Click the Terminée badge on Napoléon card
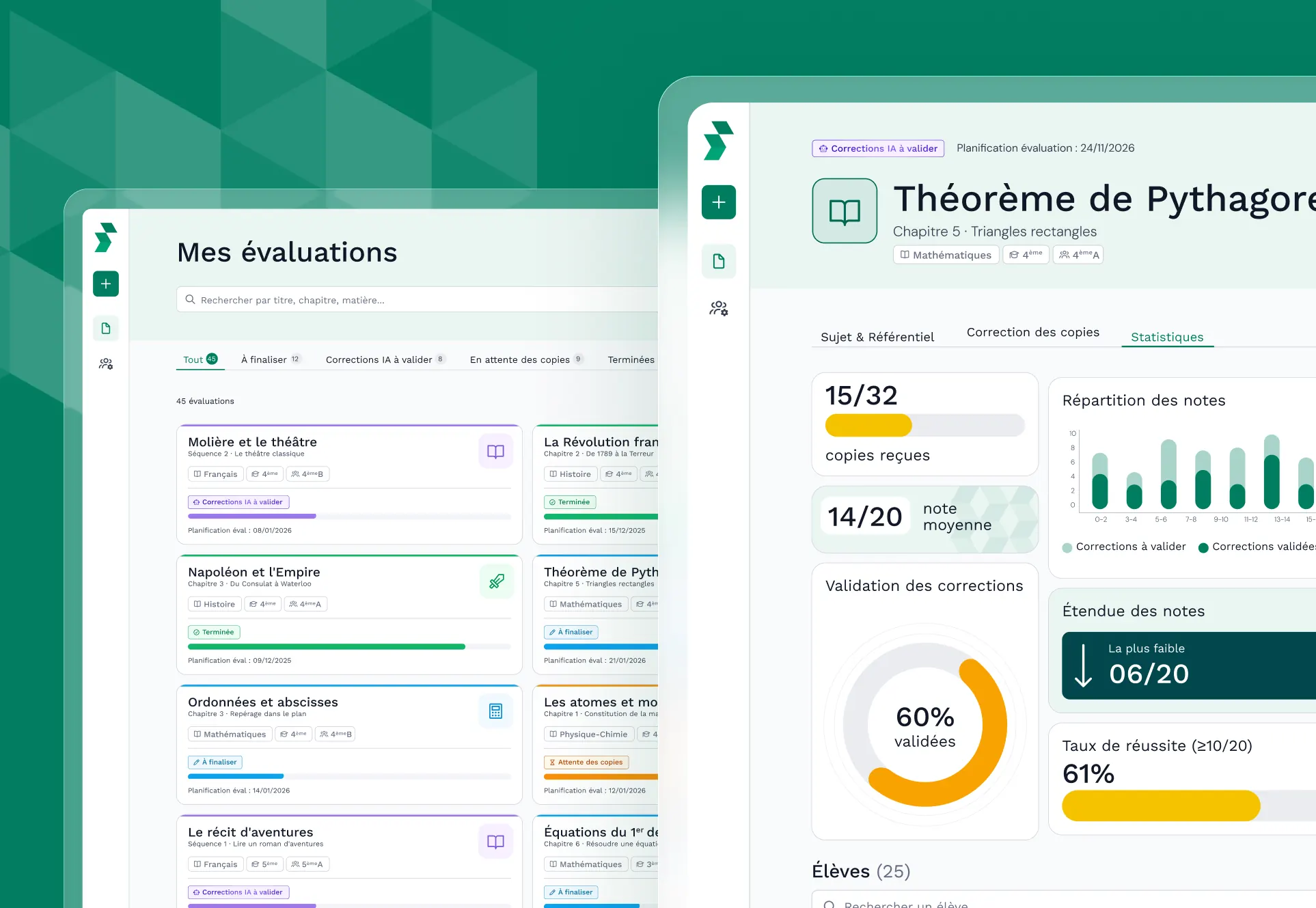 coord(214,632)
